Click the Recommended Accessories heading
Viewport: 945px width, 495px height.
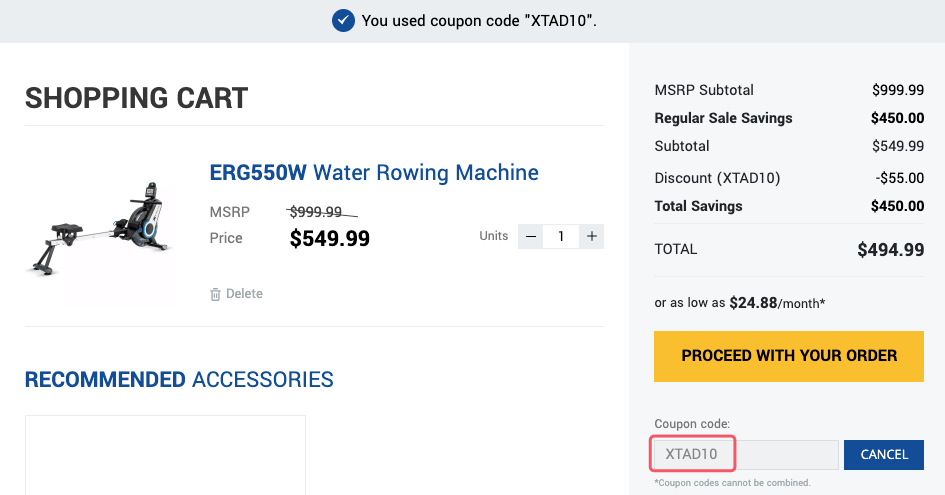(179, 380)
